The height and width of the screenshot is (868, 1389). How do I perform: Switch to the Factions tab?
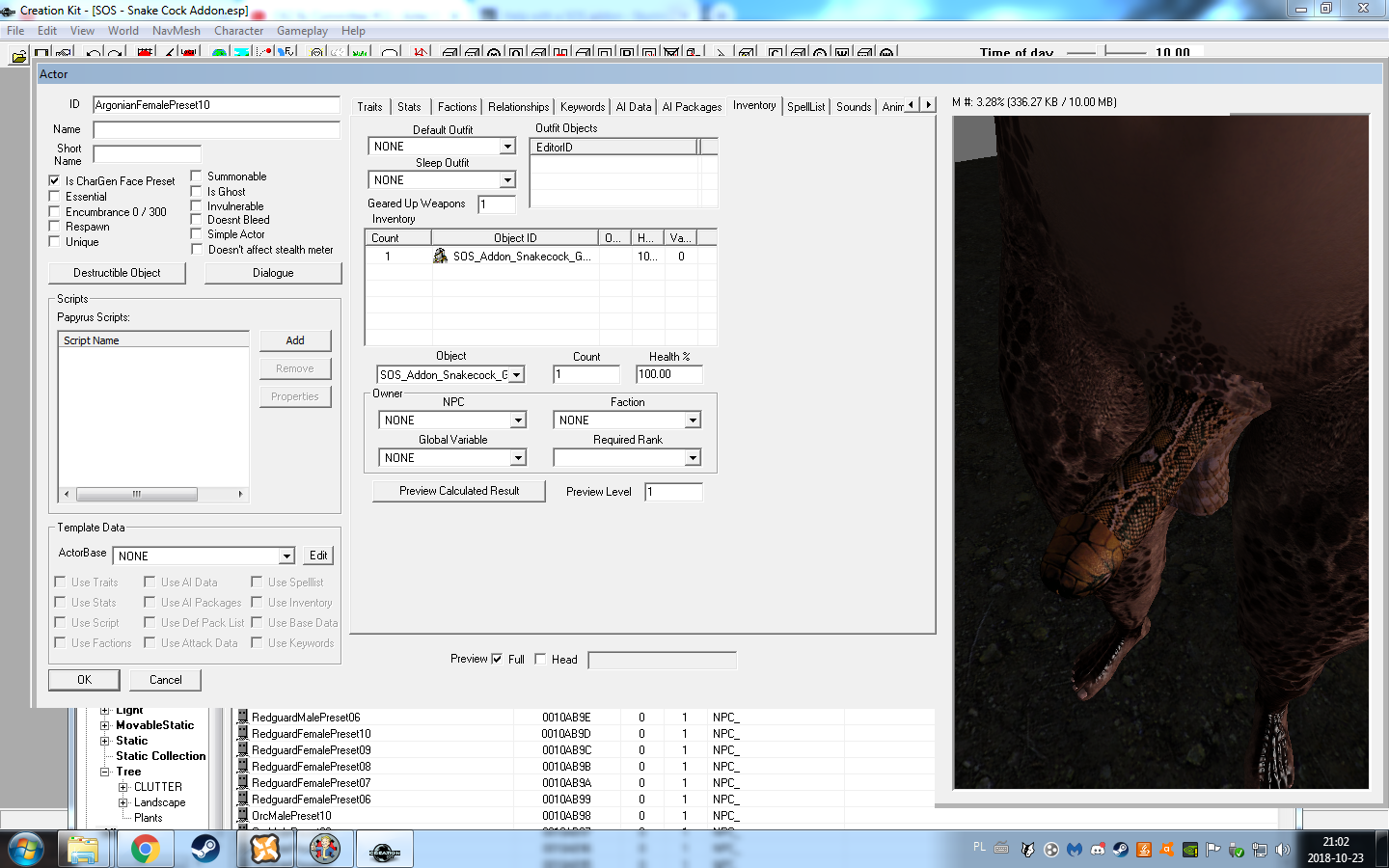tap(457, 107)
